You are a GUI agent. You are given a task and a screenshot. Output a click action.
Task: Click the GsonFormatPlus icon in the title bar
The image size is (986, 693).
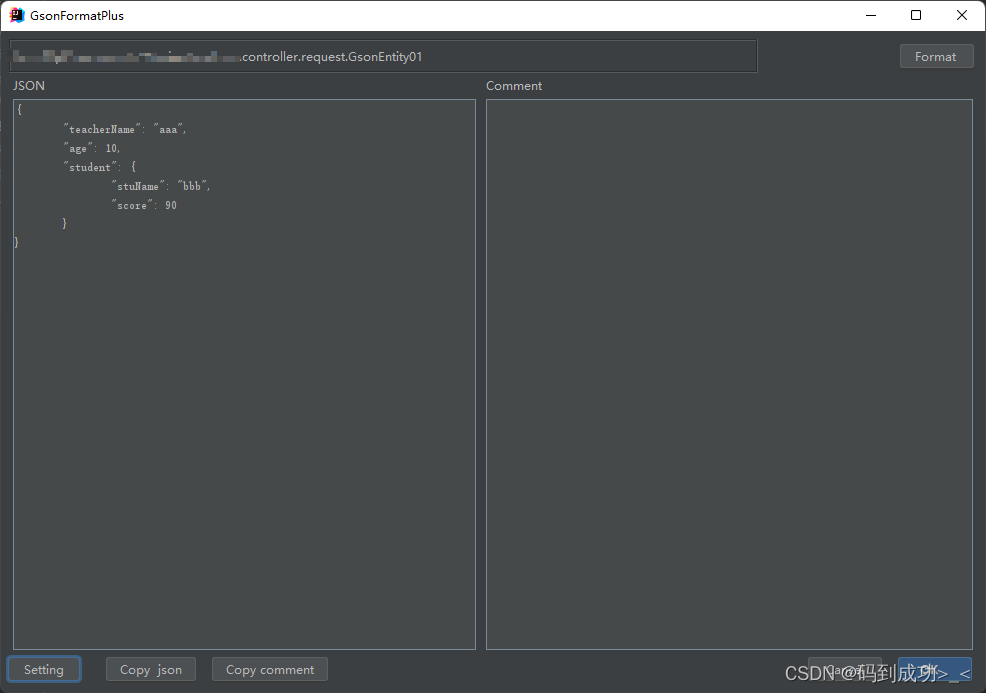[16, 15]
